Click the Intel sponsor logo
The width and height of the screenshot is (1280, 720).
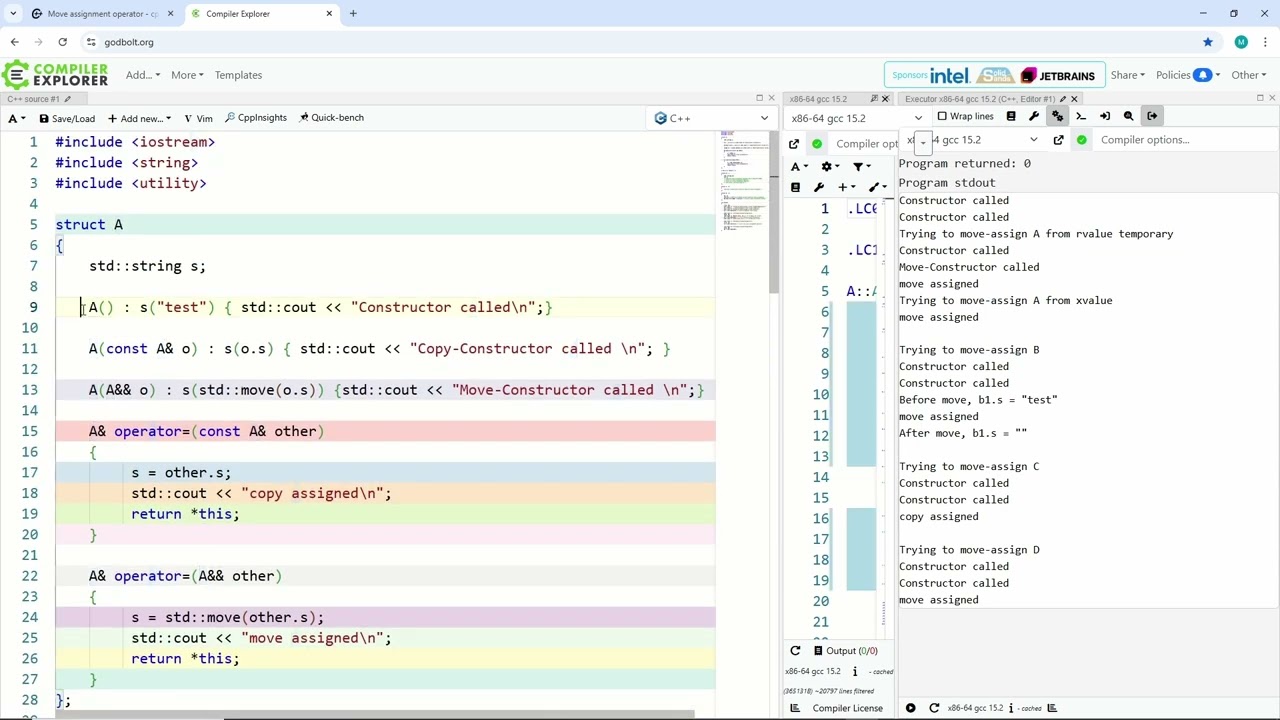tap(950, 76)
